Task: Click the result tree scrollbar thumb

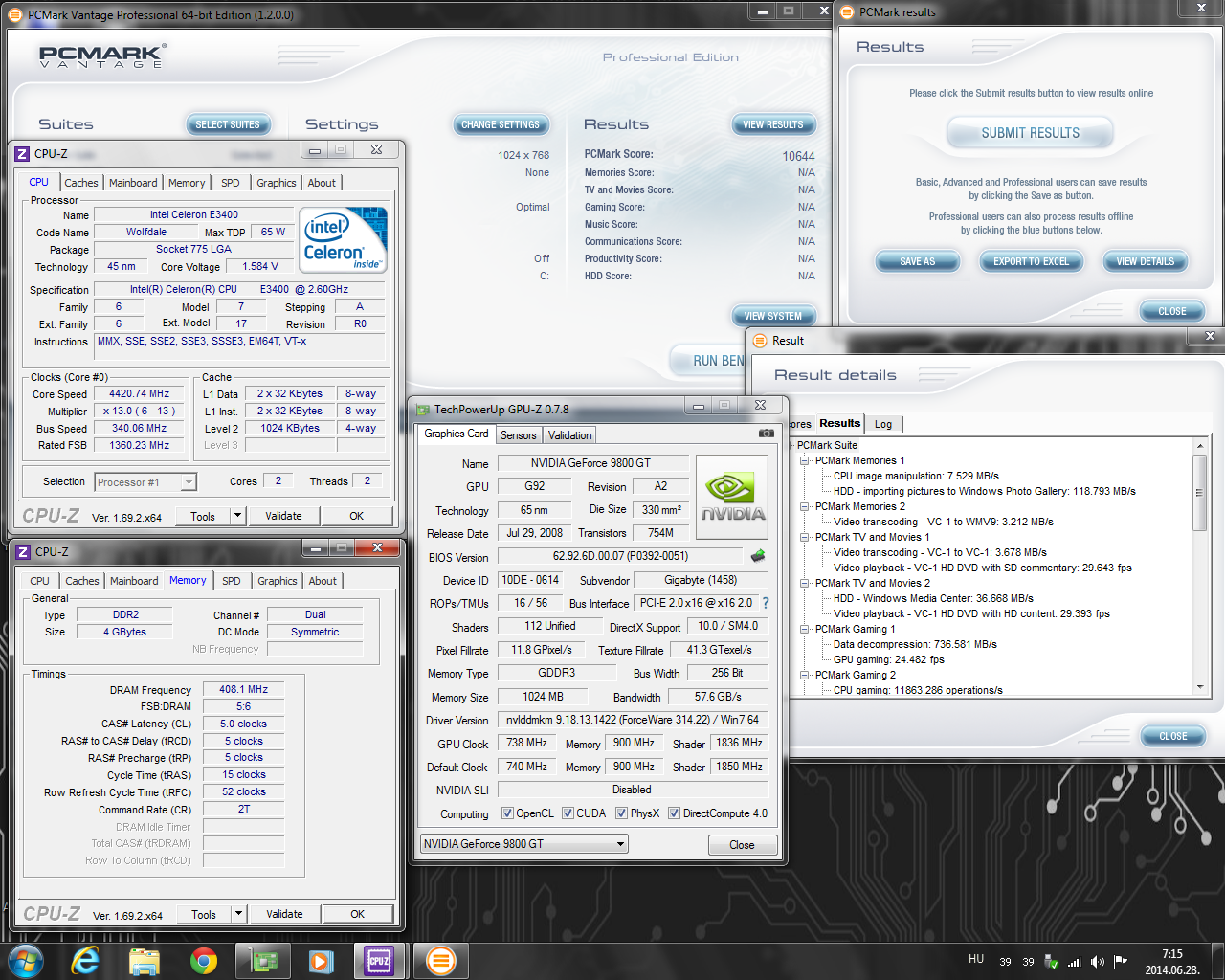Action: tap(1200, 493)
